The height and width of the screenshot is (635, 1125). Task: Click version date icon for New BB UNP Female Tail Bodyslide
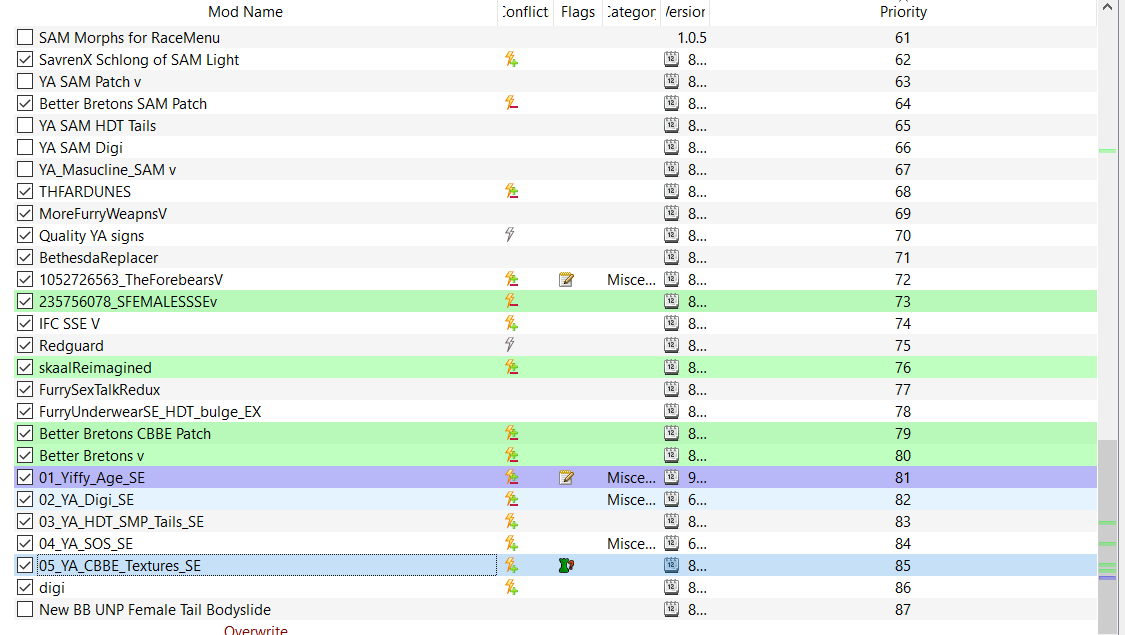pyautogui.click(x=671, y=609)
